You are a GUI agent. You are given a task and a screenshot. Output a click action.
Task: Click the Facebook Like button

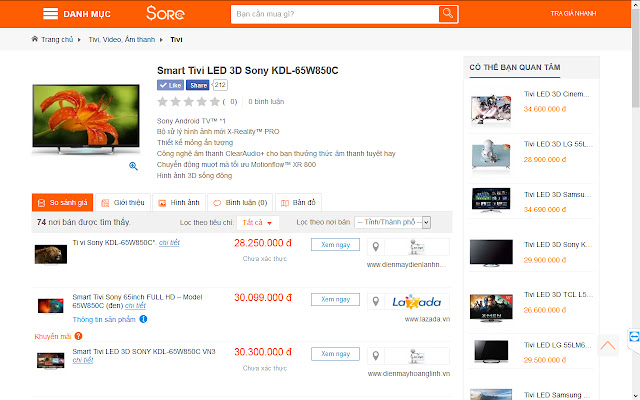tap(171, 85)
